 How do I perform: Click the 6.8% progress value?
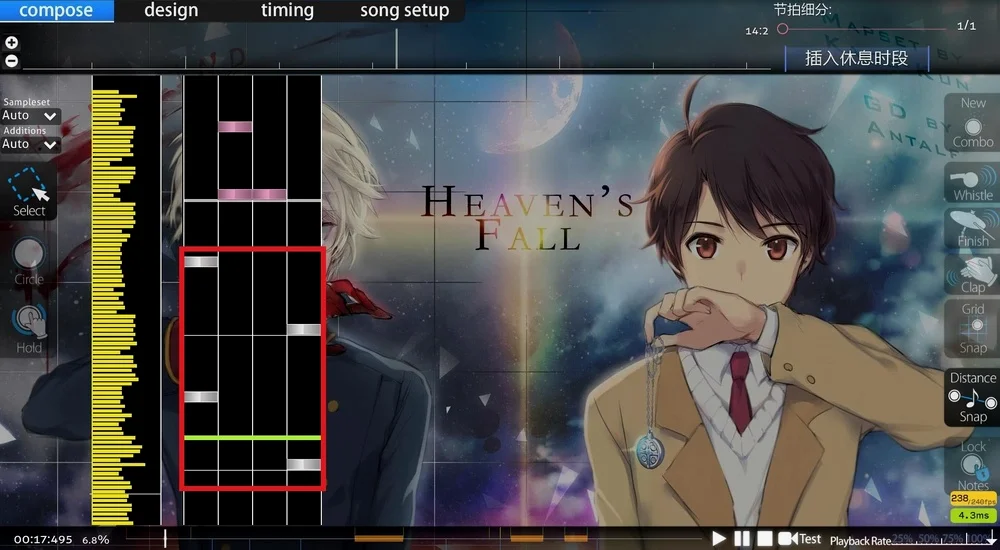96,540
